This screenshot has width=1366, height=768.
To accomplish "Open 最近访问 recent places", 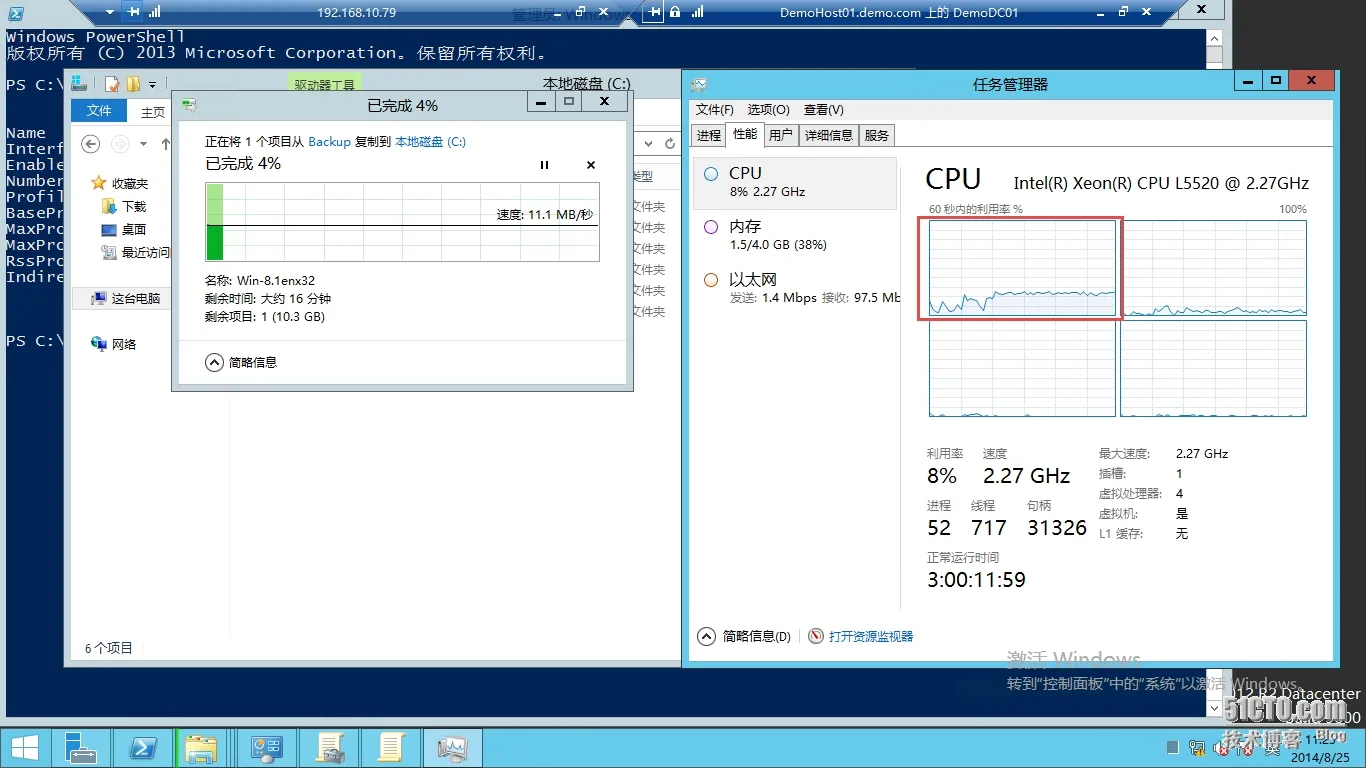I will pyautogui.click(x=136, y=252).
